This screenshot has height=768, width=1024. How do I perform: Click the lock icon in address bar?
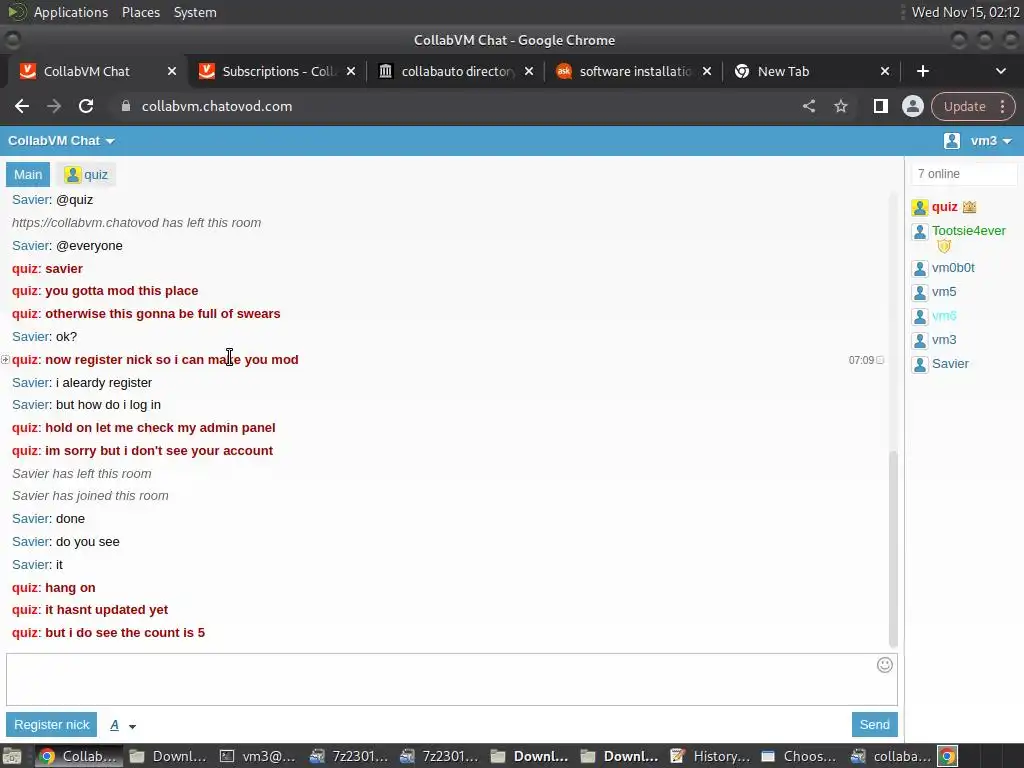tap(126, 106)
